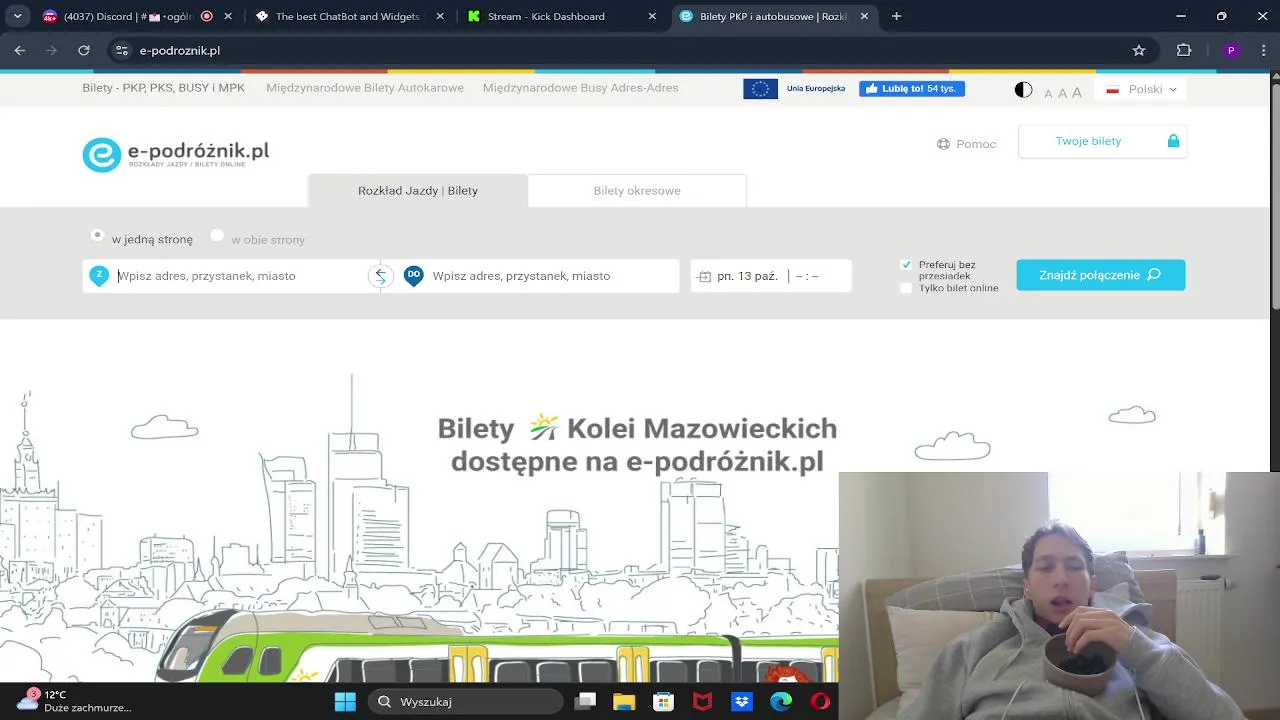The height and width of the screenshot is (720, 1280).
Task: Open 'Pomoc' help link
Action: point(966,144)
